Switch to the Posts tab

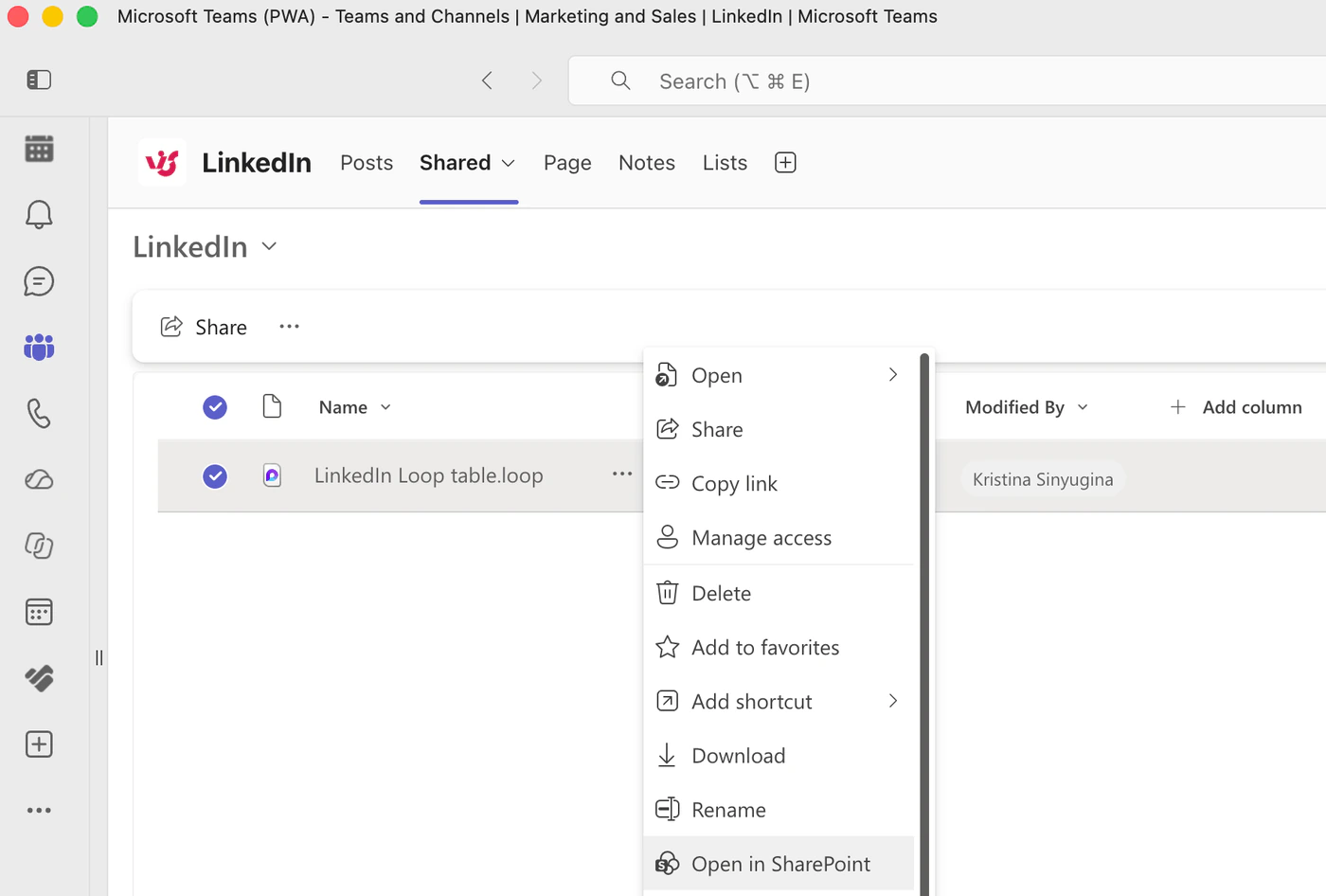(367, 163)
